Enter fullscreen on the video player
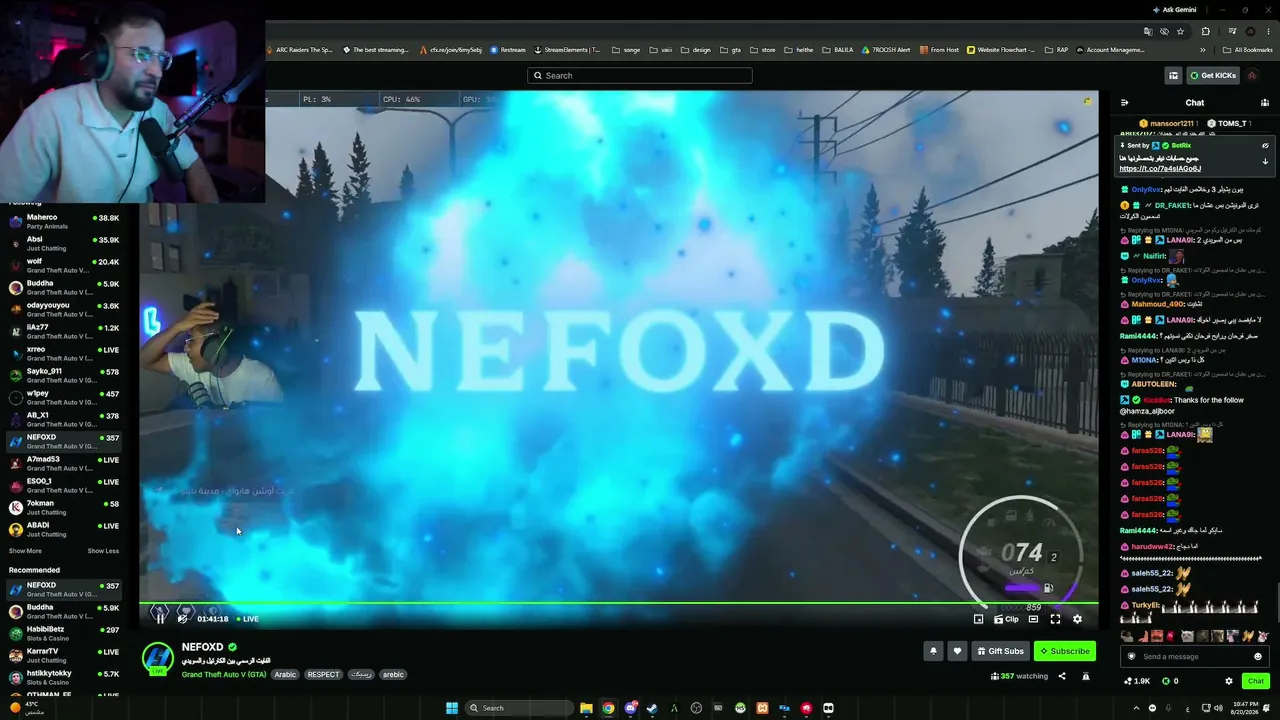This screenshot has width=1280, height=720. (1055, 619)
